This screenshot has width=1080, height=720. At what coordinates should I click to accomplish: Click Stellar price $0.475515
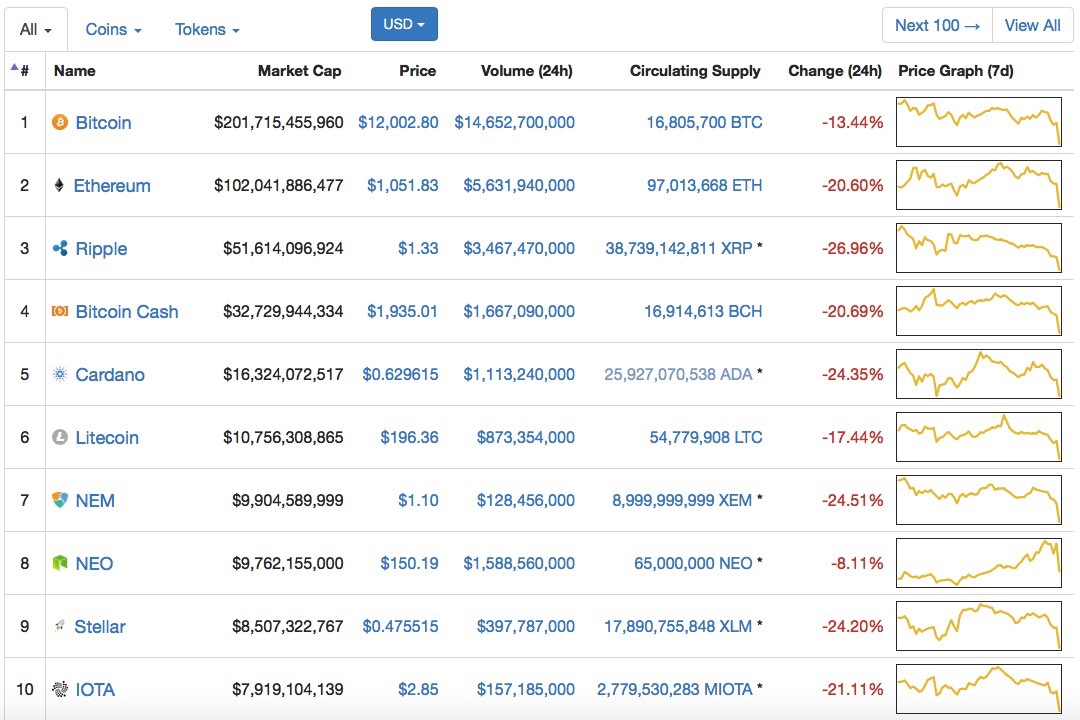pyautogui.click(x=400, y=626)
